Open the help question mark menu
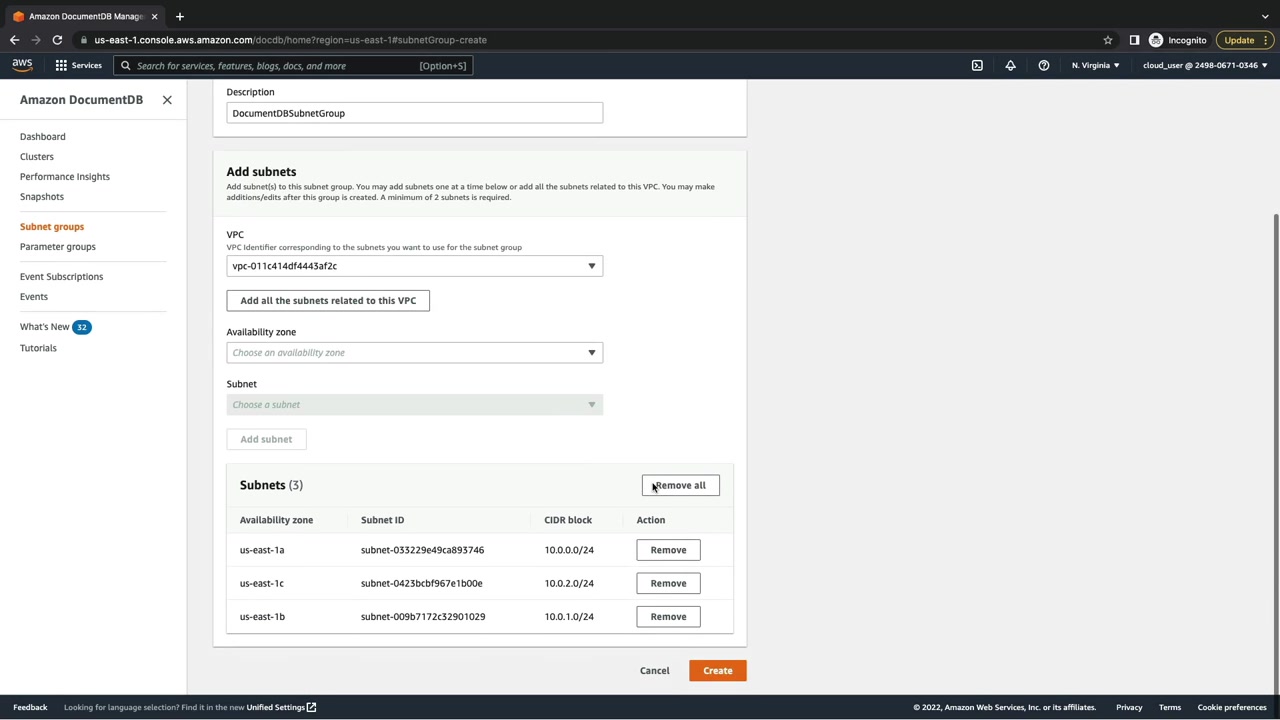This screenshot has width=1280, height=720. pos(1043,66)
